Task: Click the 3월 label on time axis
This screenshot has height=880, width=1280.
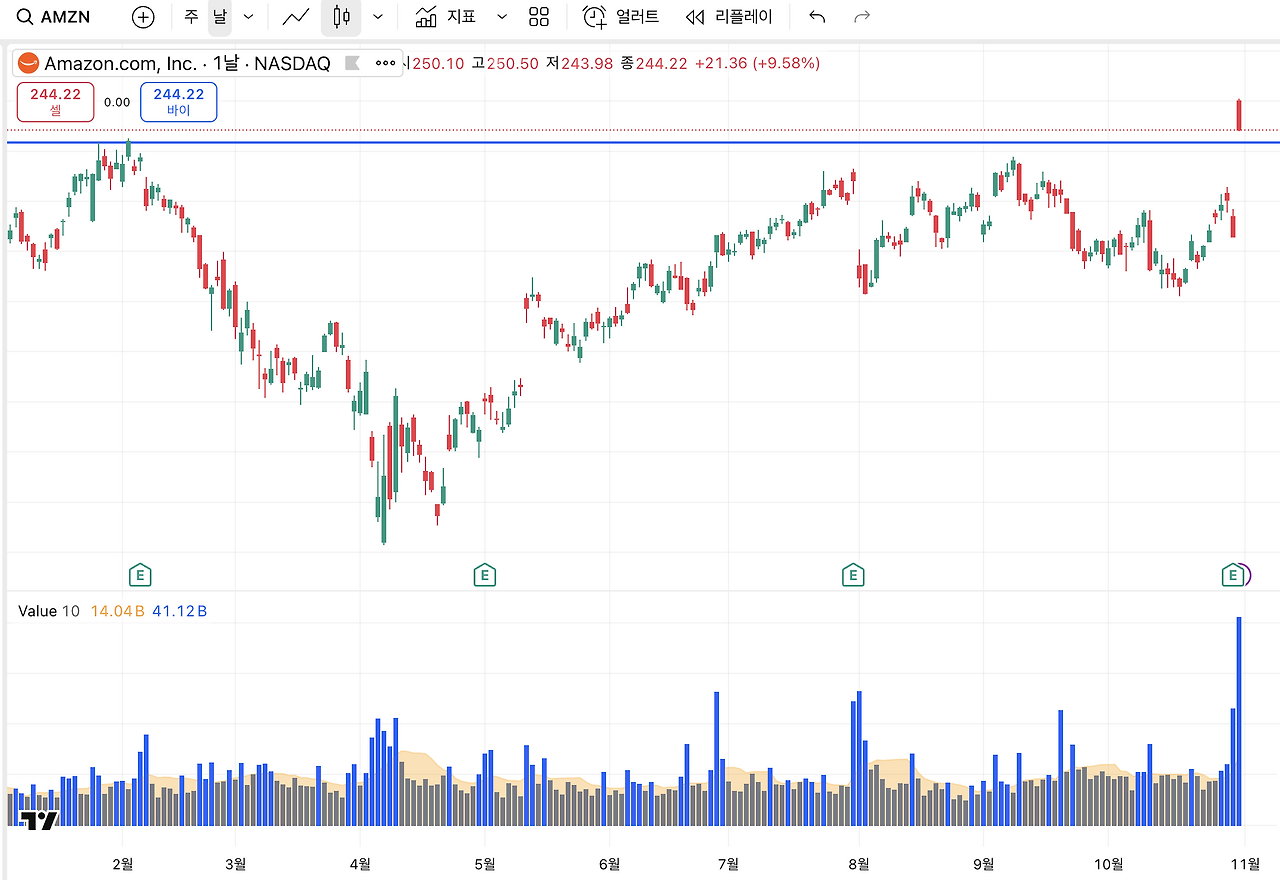Action: pos(236,864)
